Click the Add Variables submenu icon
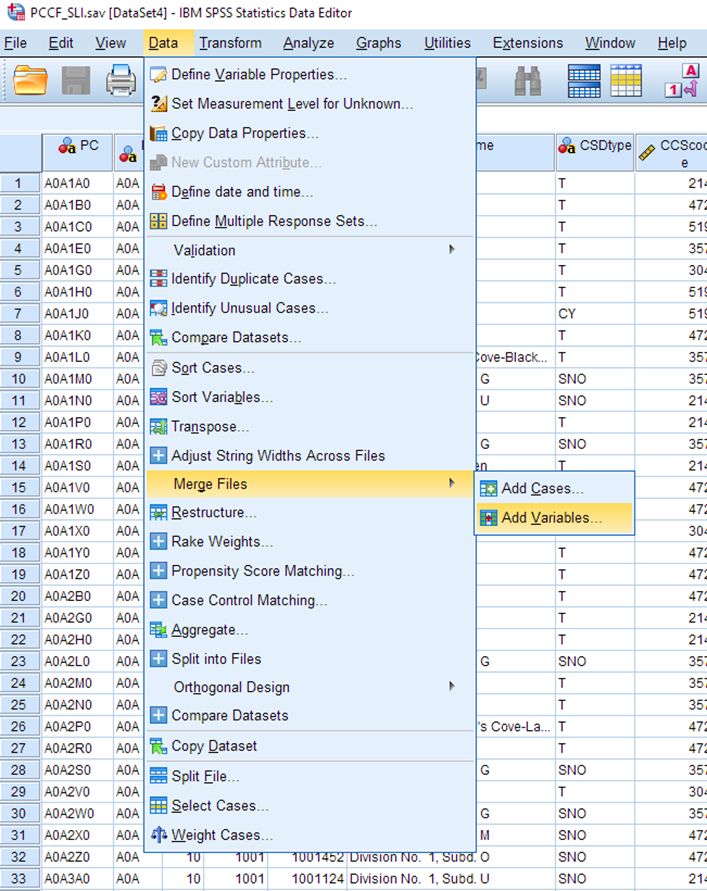The height and width of the screenshot is (891, 707). pyautogui.click(x=488, y=518)
